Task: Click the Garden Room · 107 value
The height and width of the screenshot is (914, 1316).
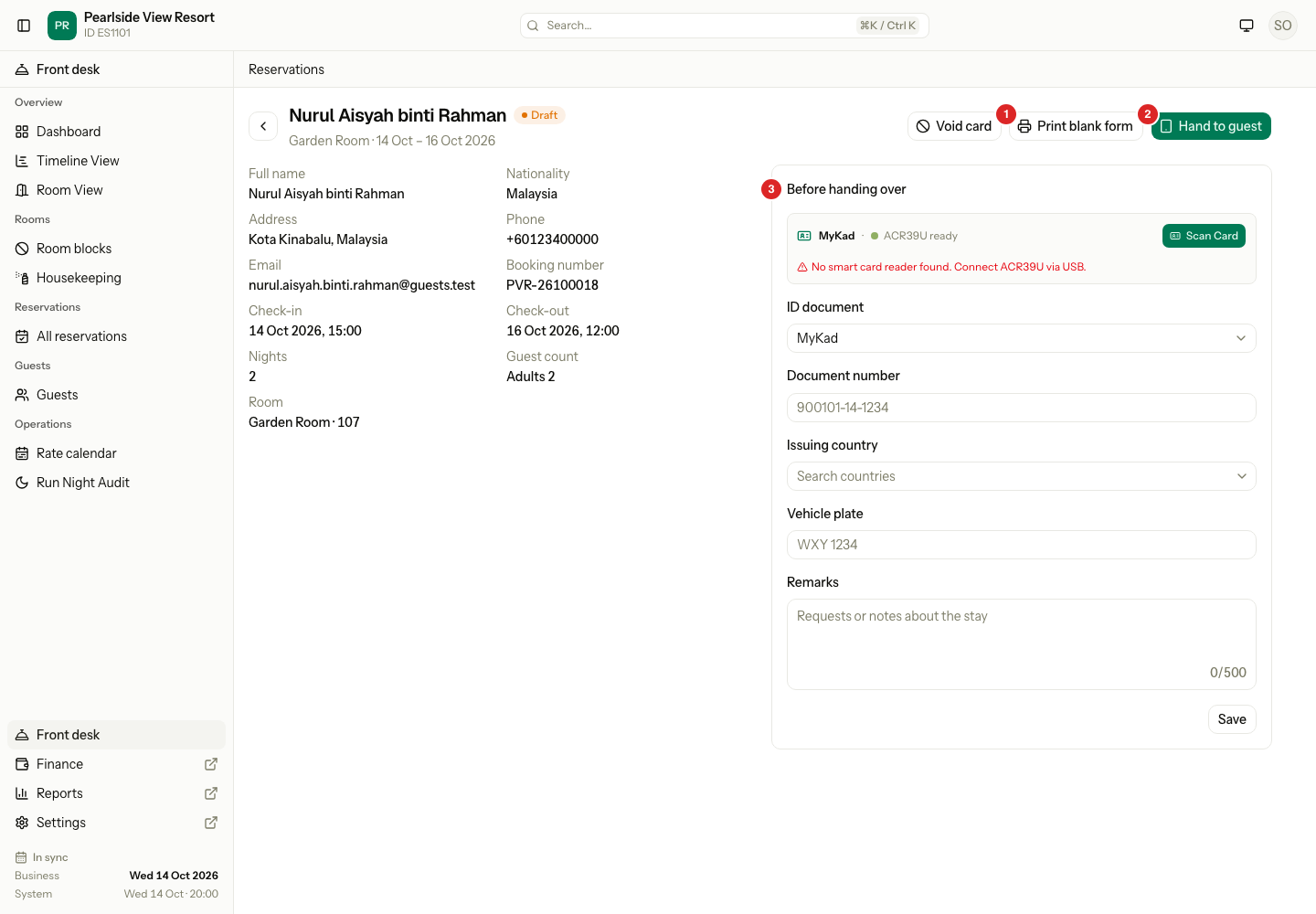Action: pyautogui.click(x=304, y=422)
